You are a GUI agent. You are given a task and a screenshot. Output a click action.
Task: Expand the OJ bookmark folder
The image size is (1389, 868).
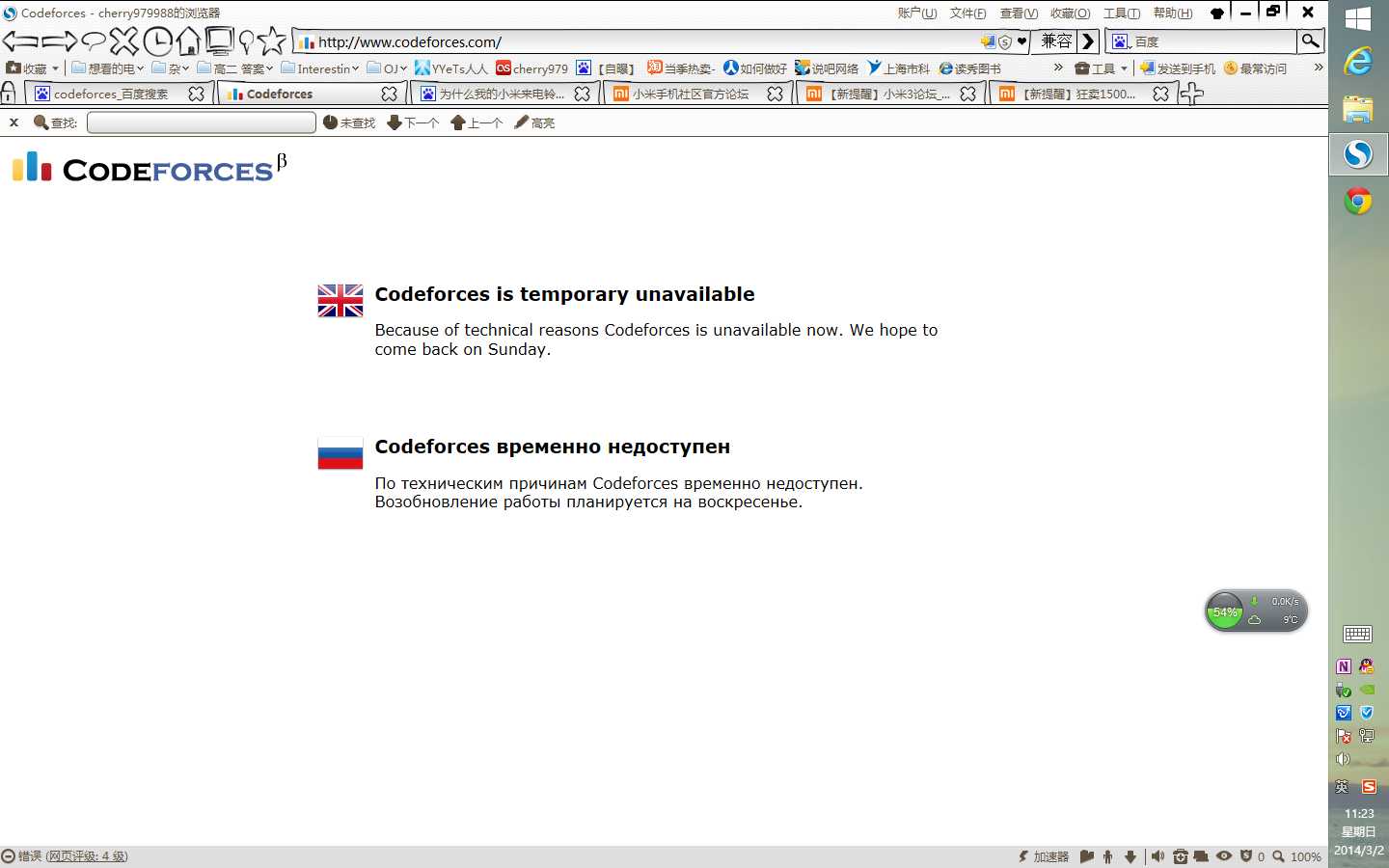coord(387,68)
